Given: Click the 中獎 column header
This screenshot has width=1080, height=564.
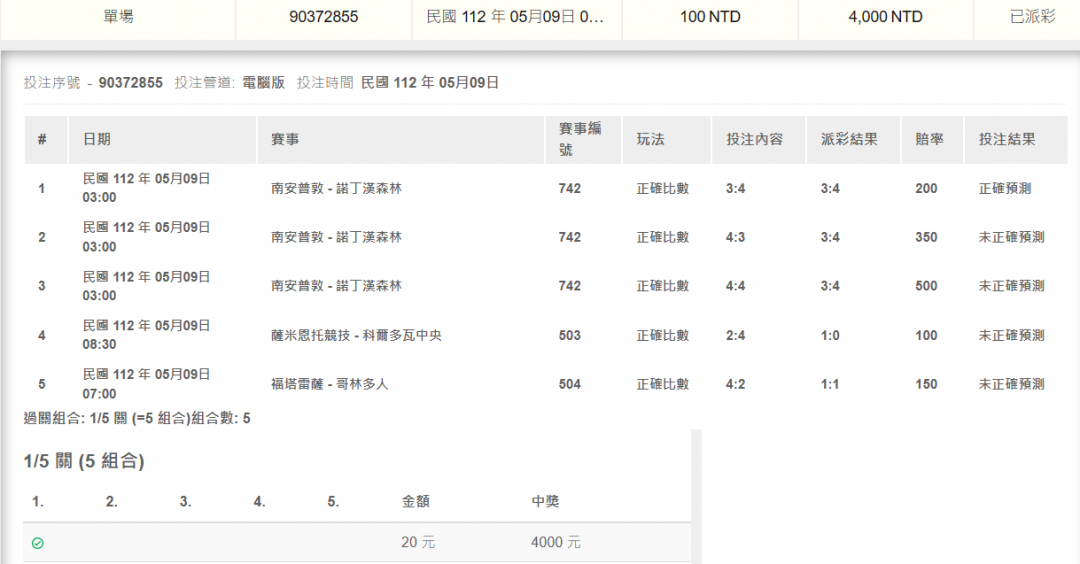Looking at the screenshot, I should click(545, 501).
